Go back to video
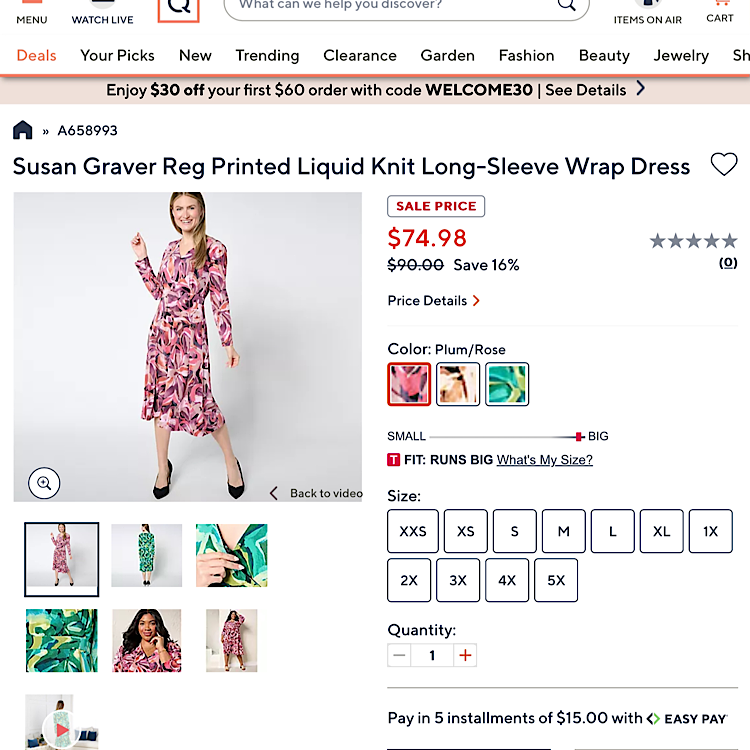The image size is (750, 750). point(316,493)
